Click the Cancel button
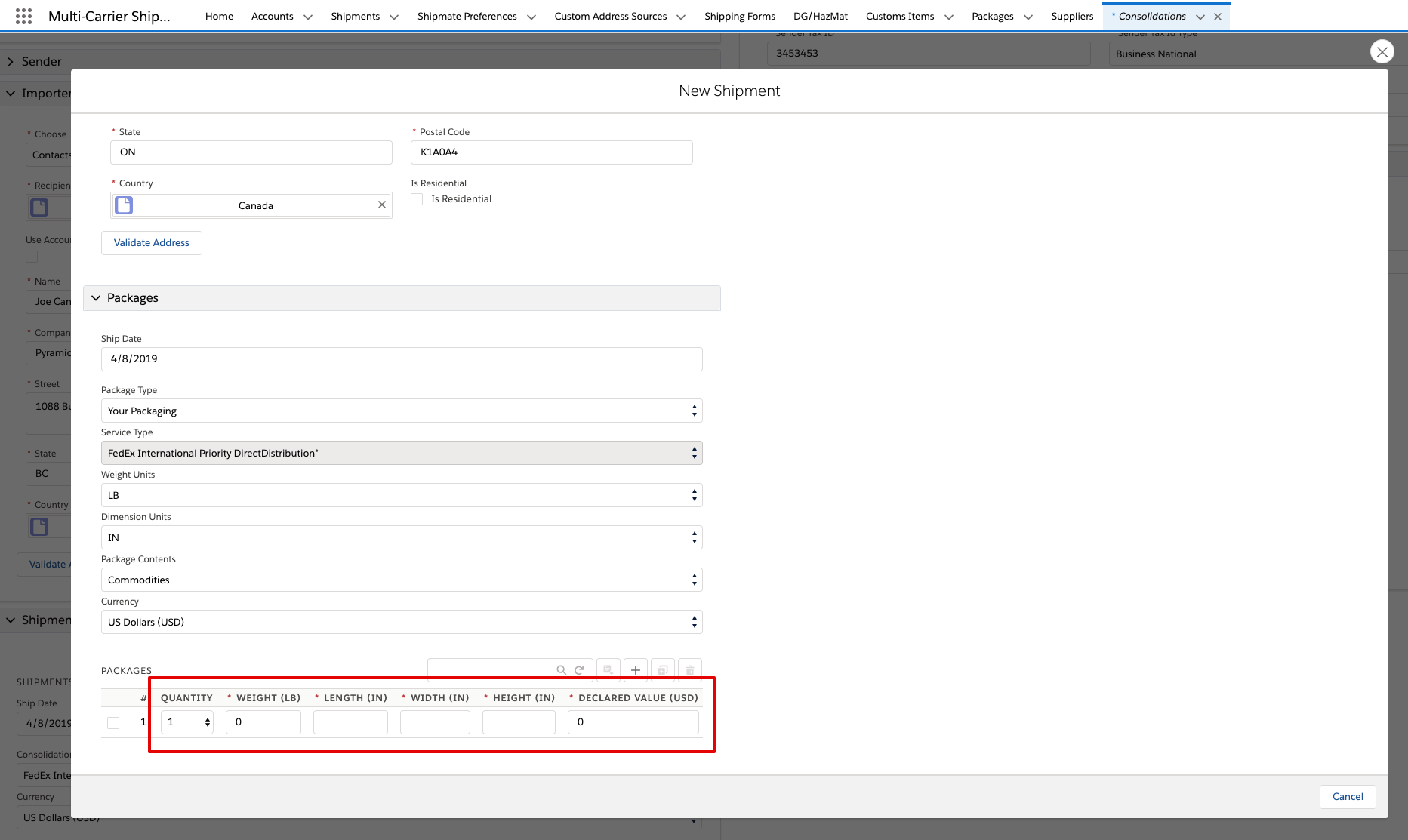The width and height of the screenshot is (1408, 840). (x=1348, y=797)
